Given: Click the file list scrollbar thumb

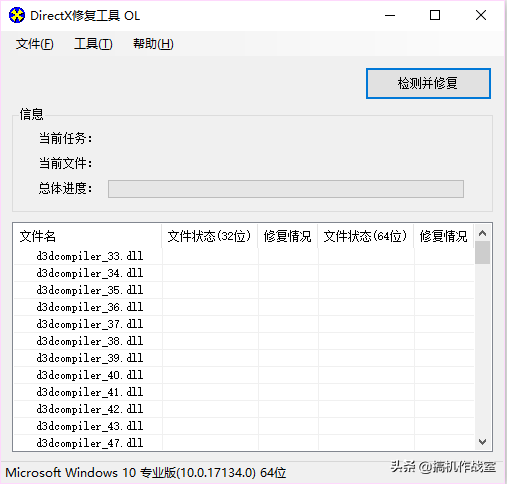Looking at the screenshot, I should [x=482, y=253].
